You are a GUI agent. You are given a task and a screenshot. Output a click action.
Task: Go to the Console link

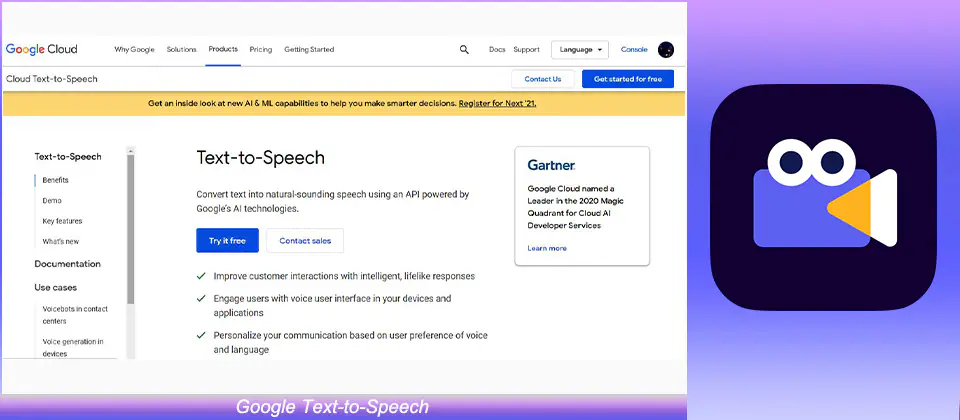click(634, 50)
